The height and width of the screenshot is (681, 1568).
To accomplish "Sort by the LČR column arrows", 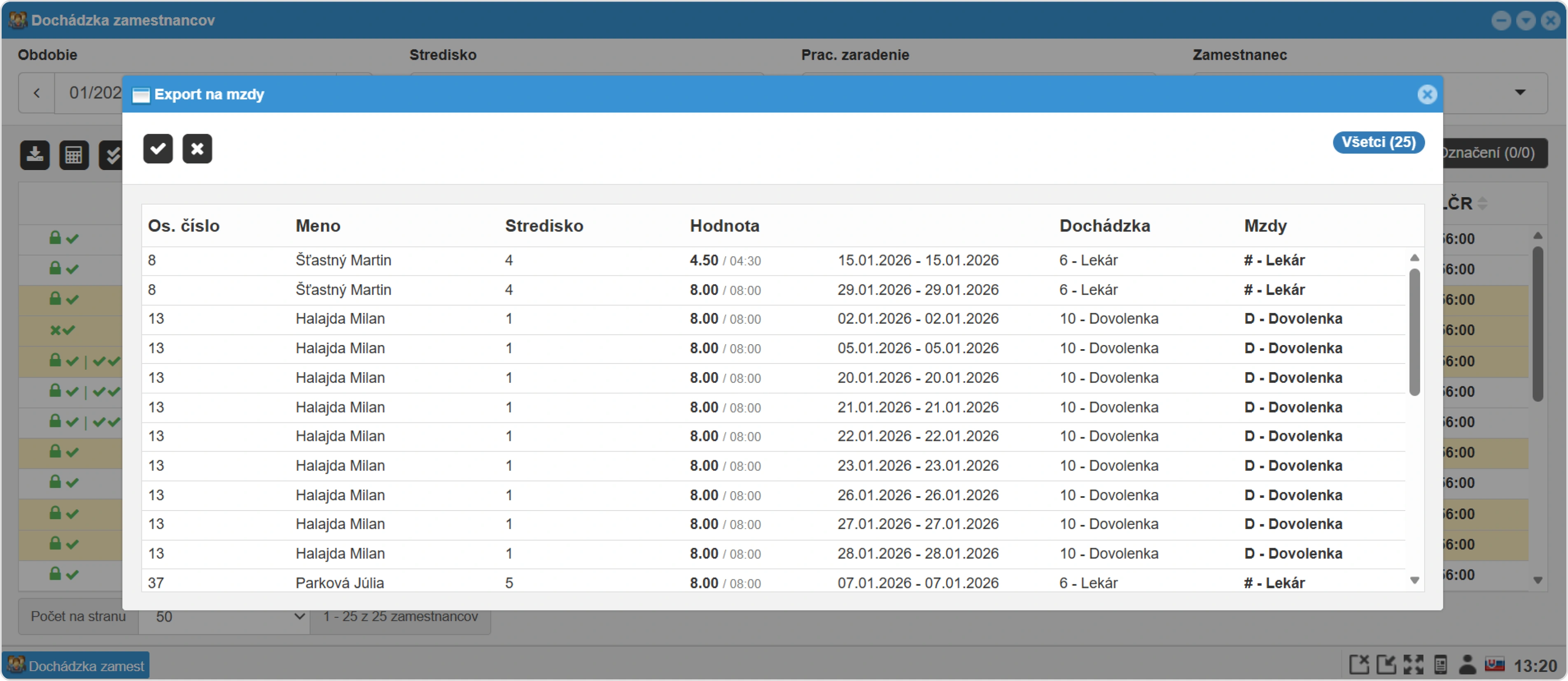I will [1482, 203].
